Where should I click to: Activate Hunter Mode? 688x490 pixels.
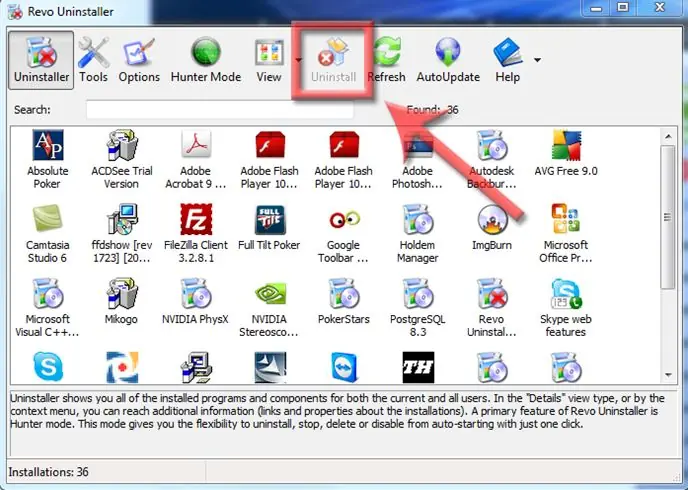(x=206, y=60)
